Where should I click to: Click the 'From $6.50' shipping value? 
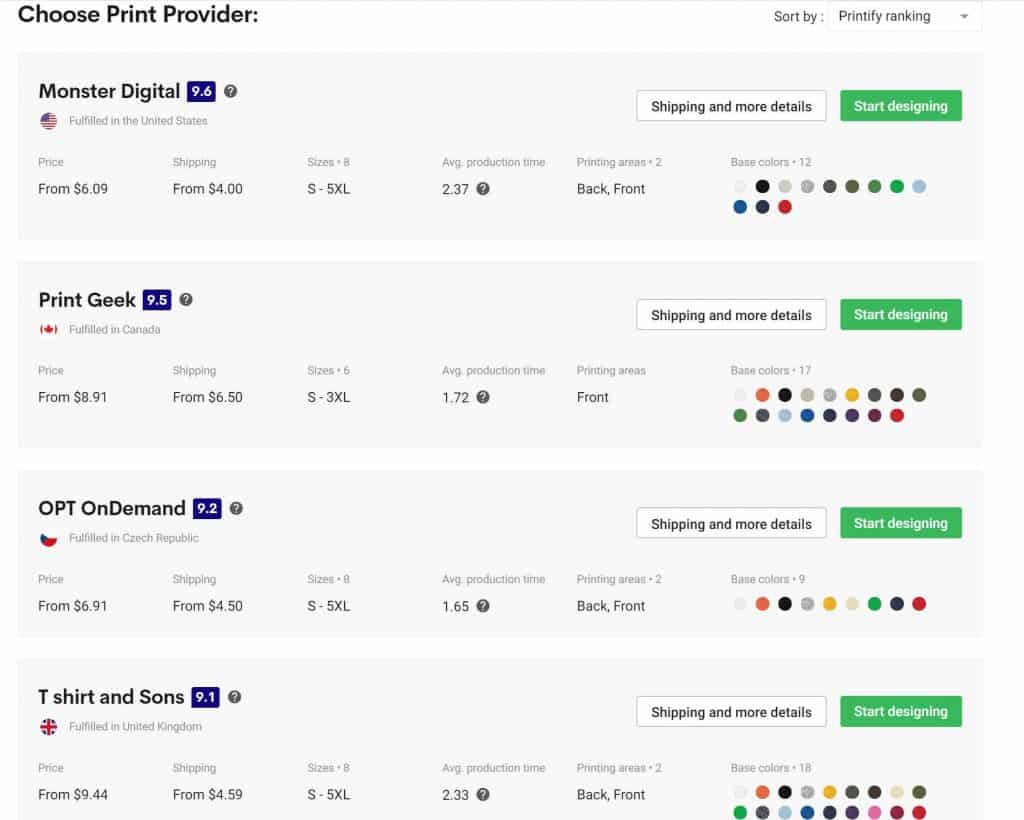208,397
